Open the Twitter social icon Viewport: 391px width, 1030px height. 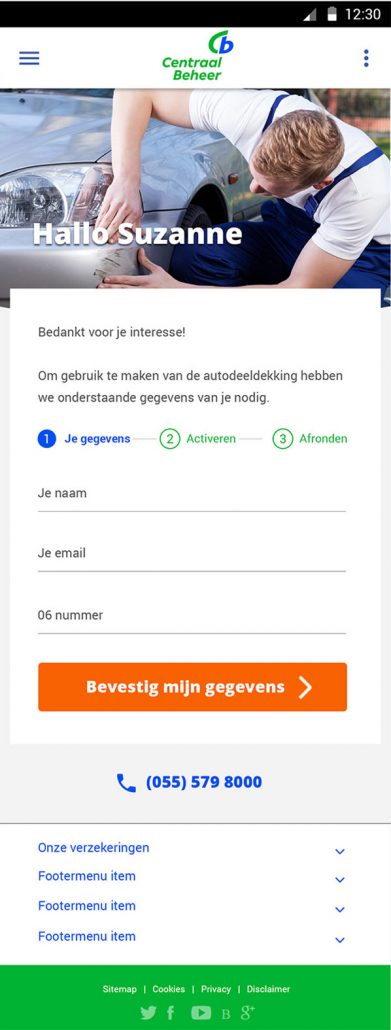[149, 1013]
